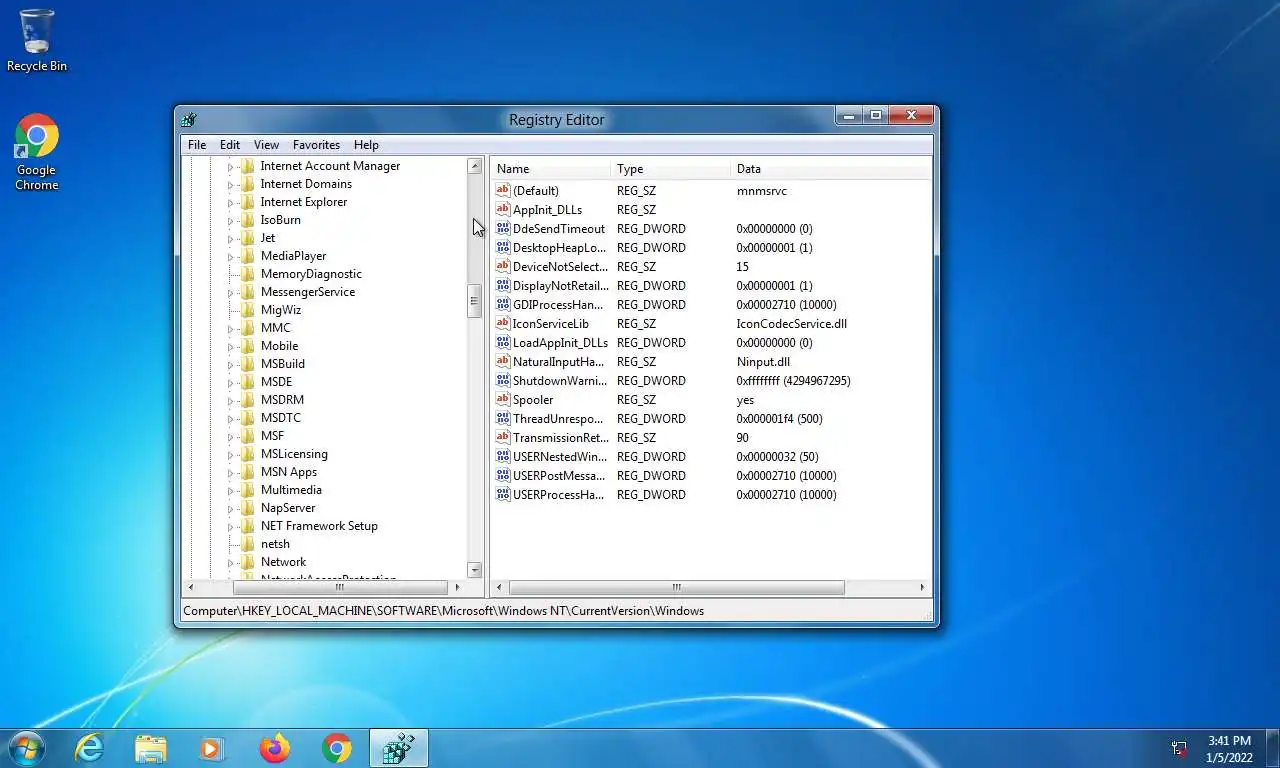Open the Favorites menu
1280x768 pixels.
316,145
